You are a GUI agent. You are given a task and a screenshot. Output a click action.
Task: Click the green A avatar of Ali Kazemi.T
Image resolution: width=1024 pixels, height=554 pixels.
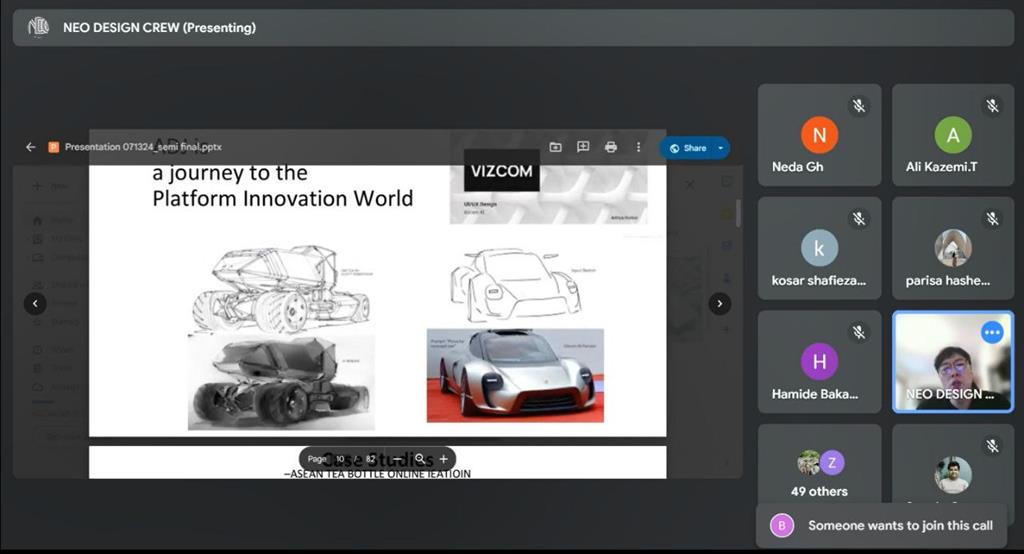tap(953, 135)
